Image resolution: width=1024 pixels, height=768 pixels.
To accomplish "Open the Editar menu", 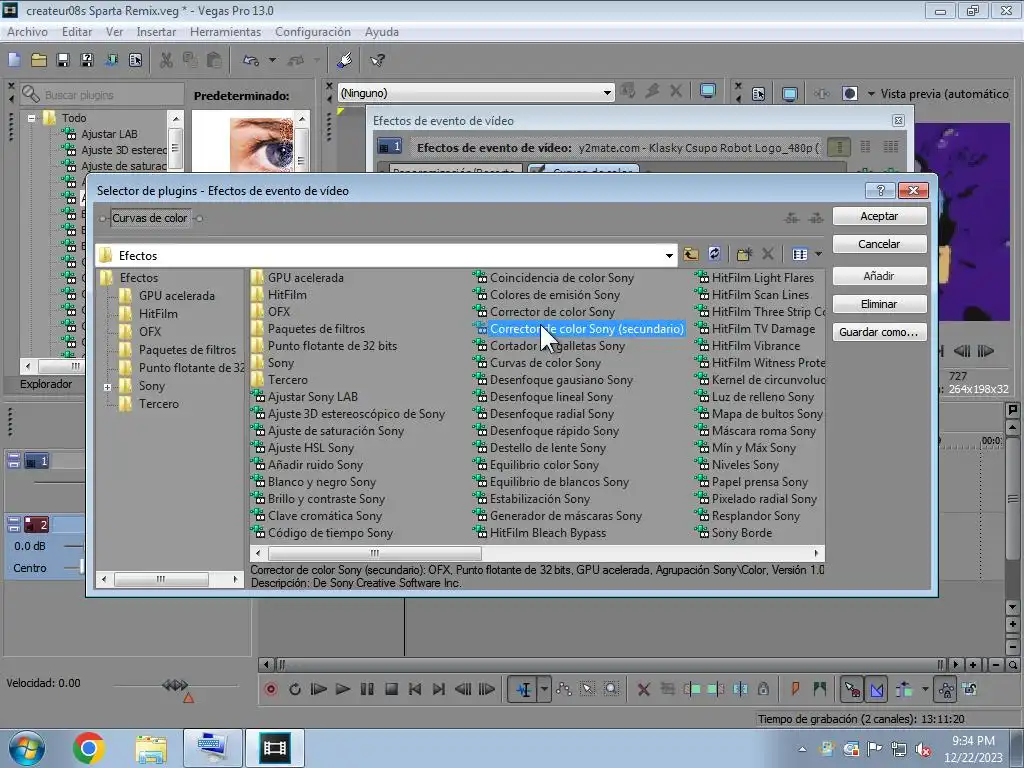I will [x=76, y=31].
